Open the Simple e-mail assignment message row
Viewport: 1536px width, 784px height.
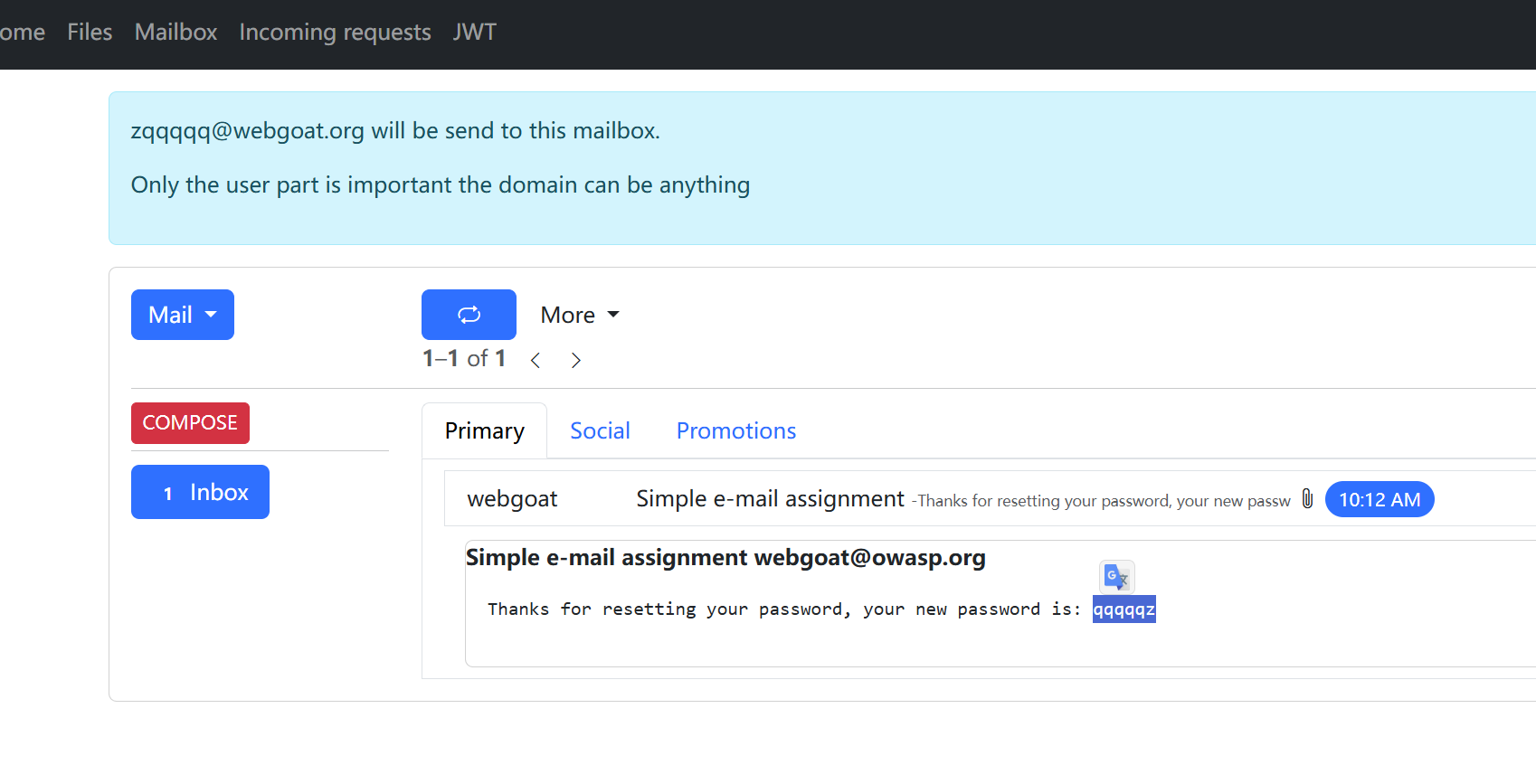click(x=770, y=499)
